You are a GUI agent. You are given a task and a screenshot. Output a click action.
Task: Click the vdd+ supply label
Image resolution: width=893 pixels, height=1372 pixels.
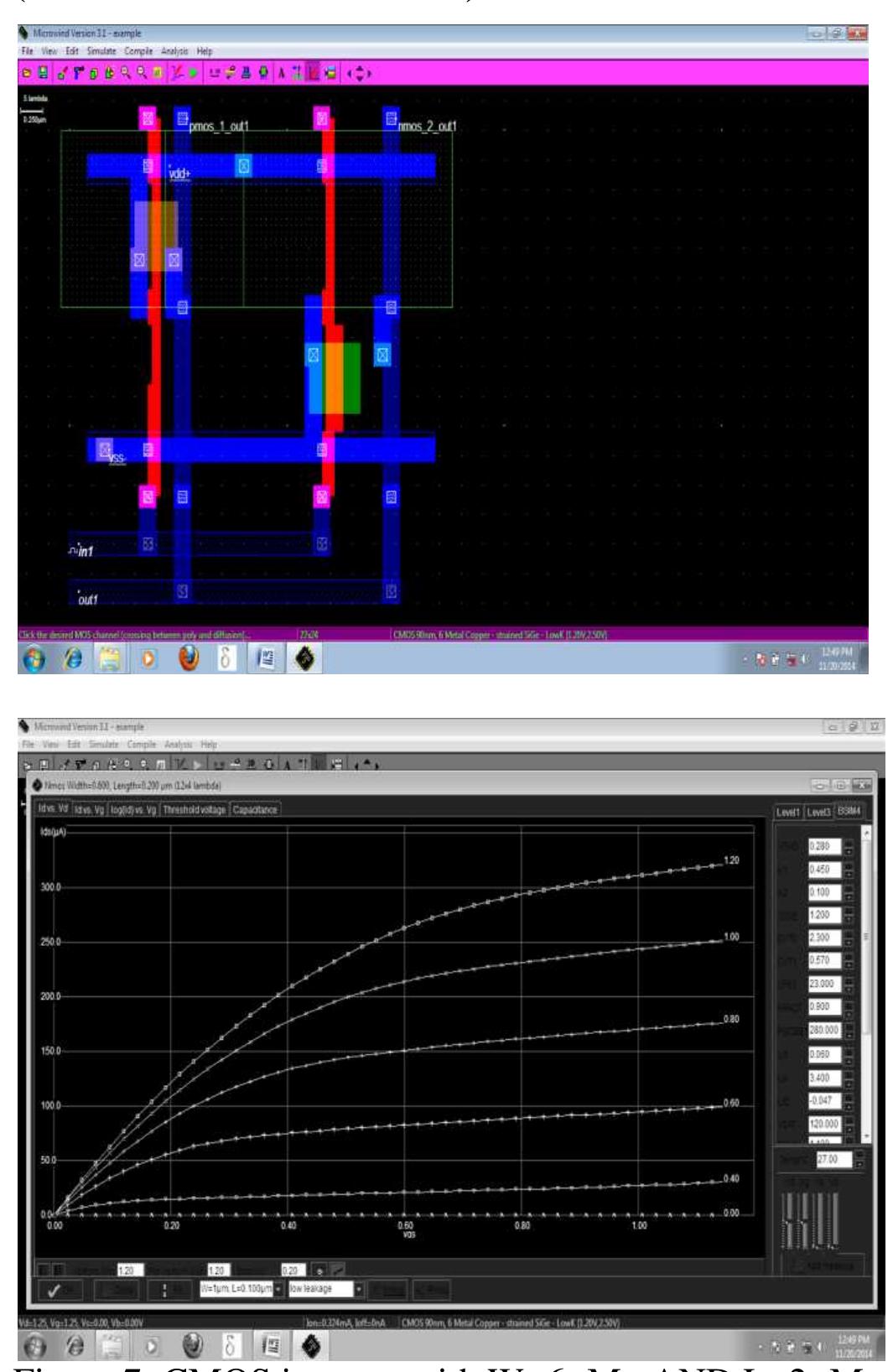pyautogui.click(x=180, y=174)
